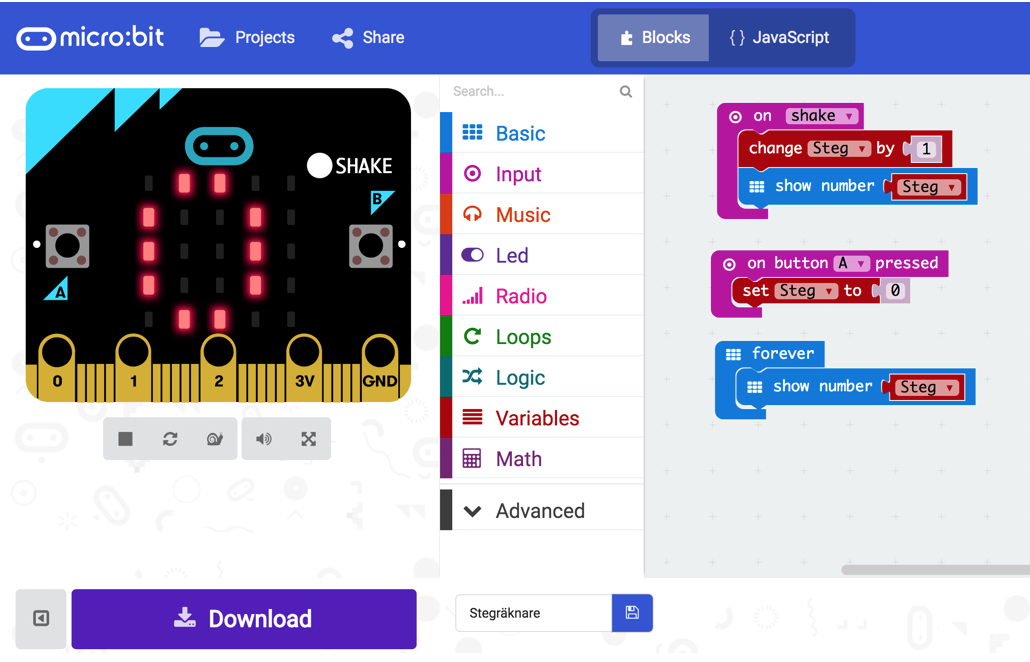
Task: Open the Music blocks category
Action: click(542, 215)
